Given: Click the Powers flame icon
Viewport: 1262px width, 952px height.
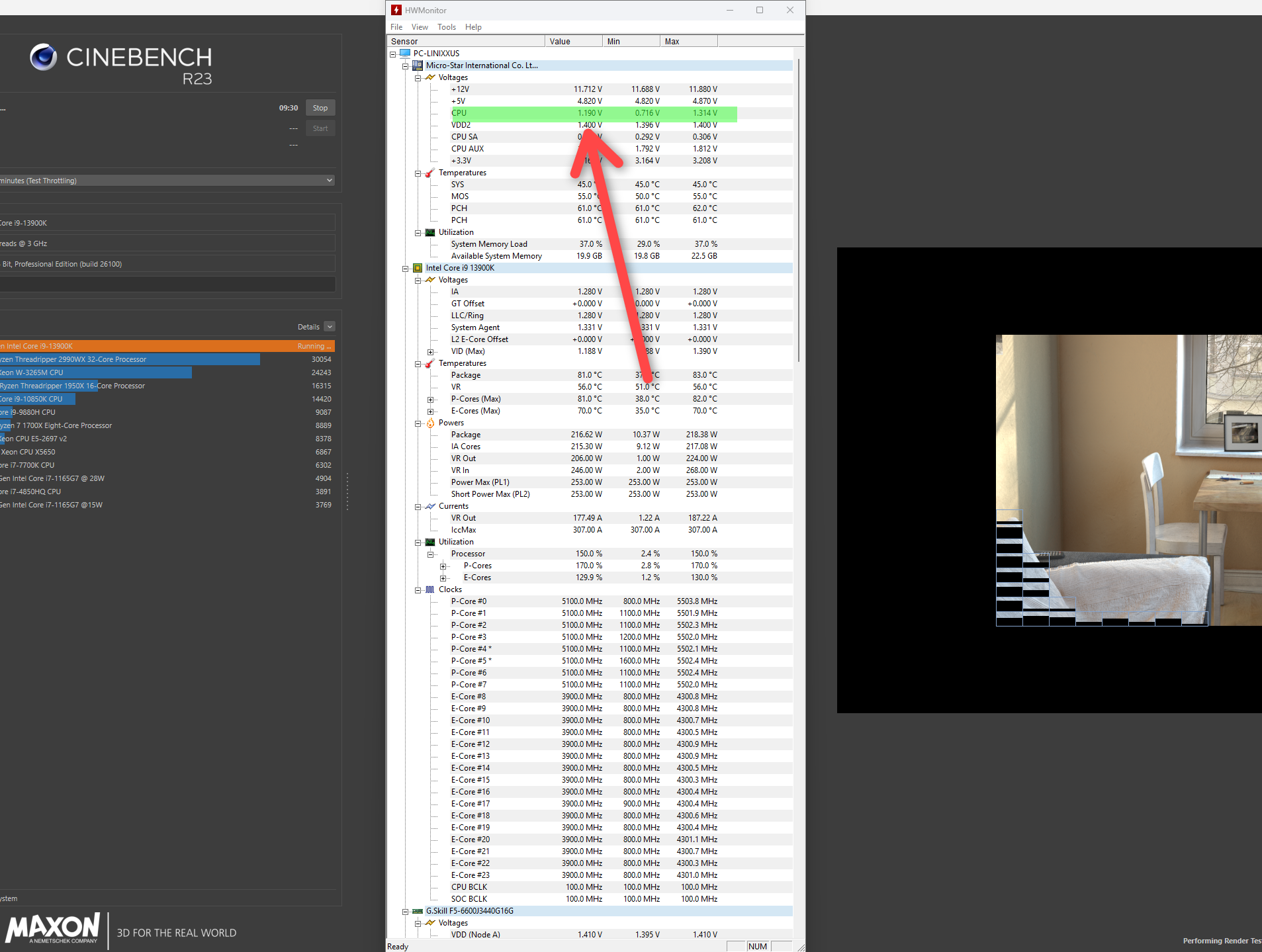Looking at the screenshot, I should [430, 422].
